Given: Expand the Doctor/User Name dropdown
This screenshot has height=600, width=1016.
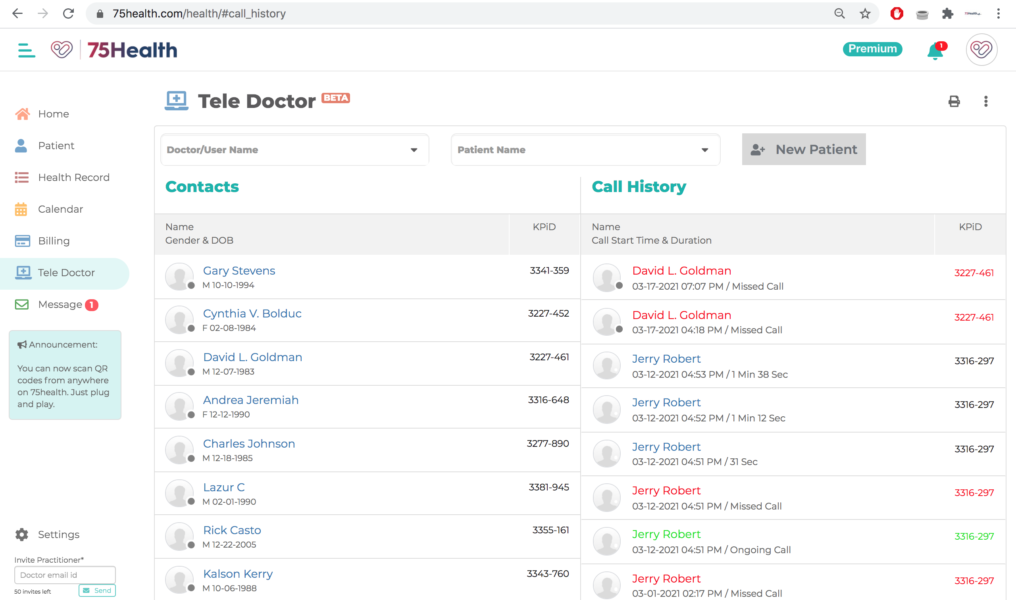Looking at the screenshot, I should [294, 149].
